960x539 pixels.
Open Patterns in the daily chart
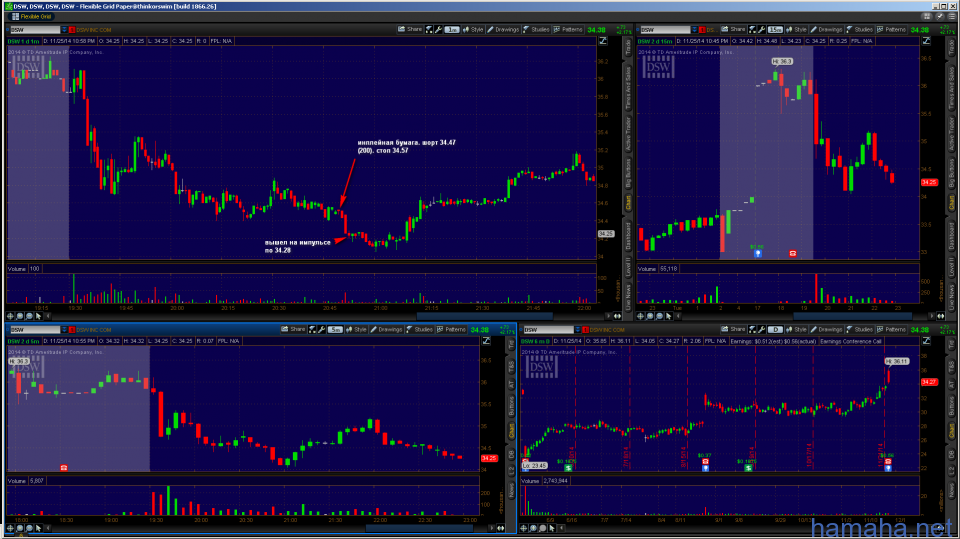(891, 330)
